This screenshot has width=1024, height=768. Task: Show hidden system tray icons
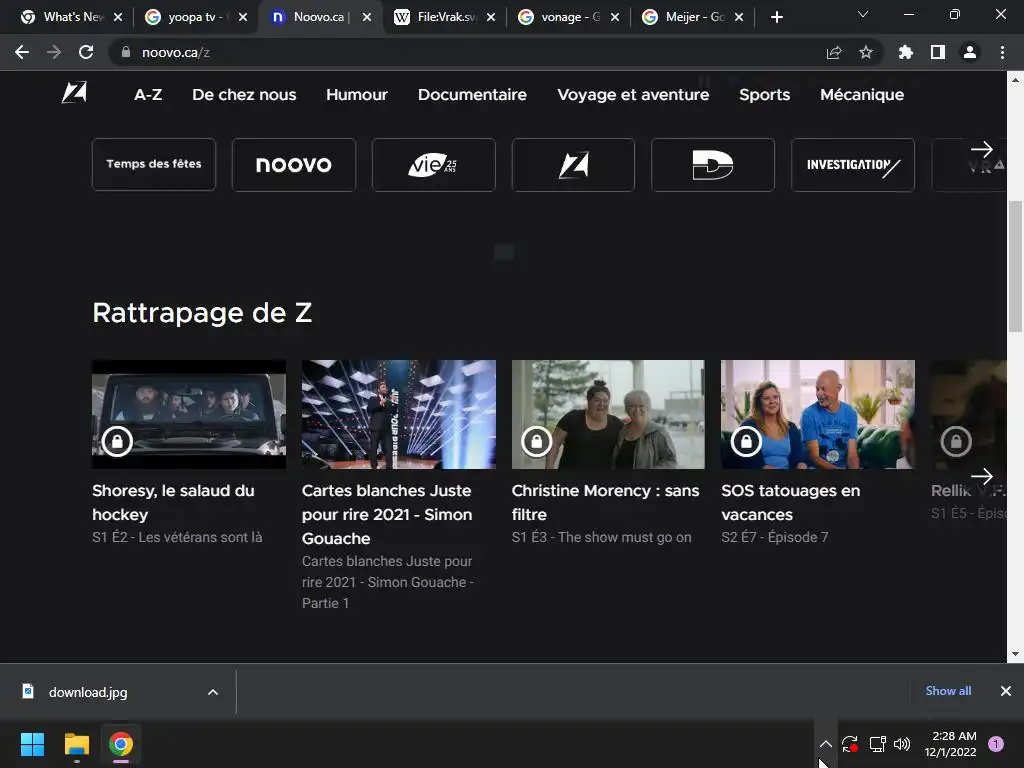click(825, 744)
